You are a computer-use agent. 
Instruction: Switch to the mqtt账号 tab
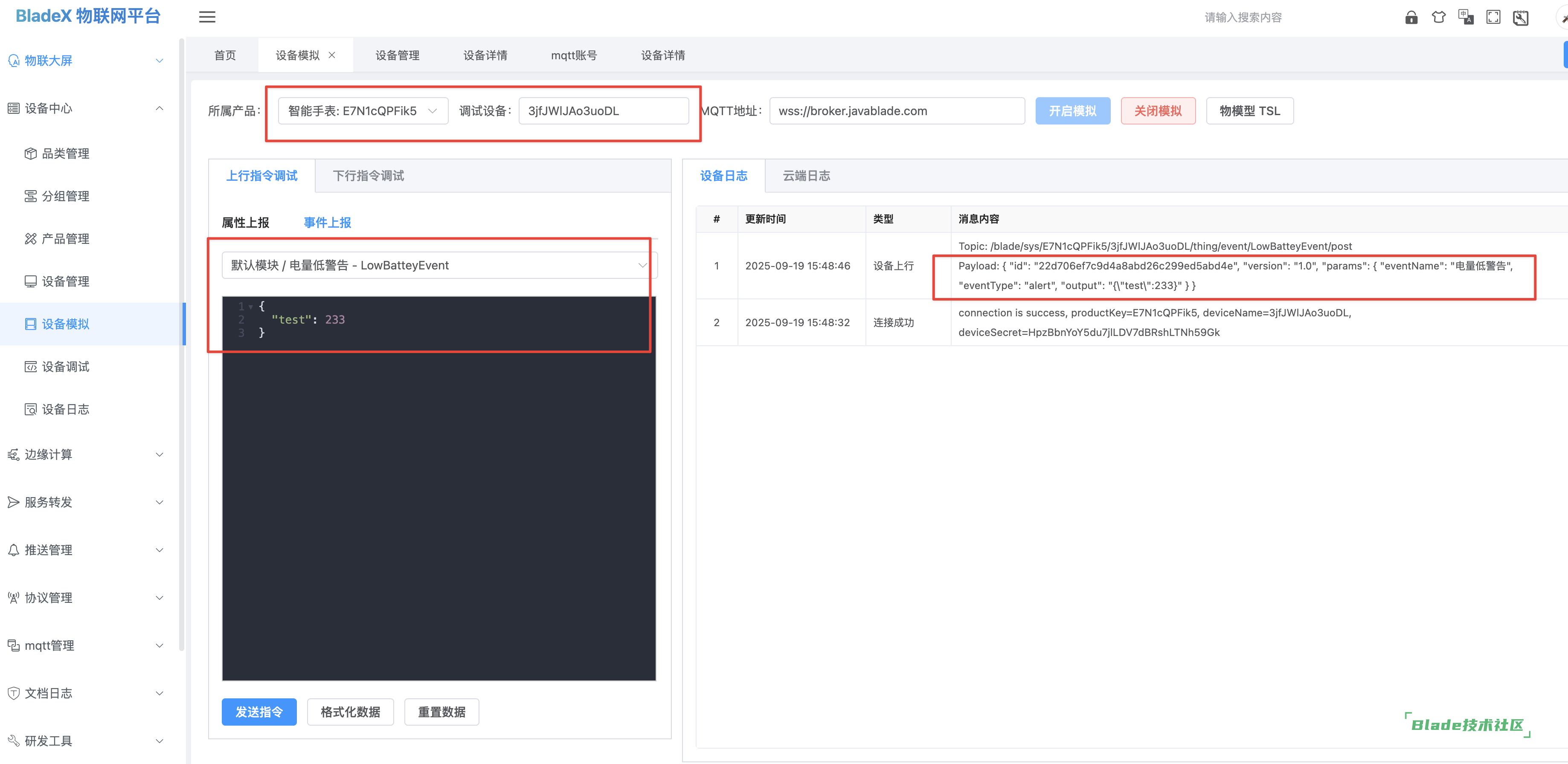pyautogui.click(x=573, y=55)
